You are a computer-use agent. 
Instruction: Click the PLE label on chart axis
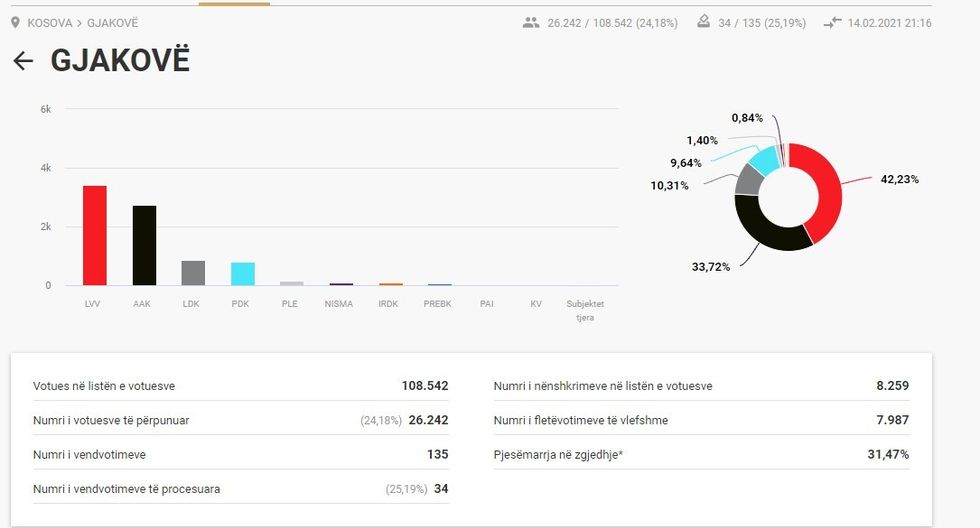[290, 304]
